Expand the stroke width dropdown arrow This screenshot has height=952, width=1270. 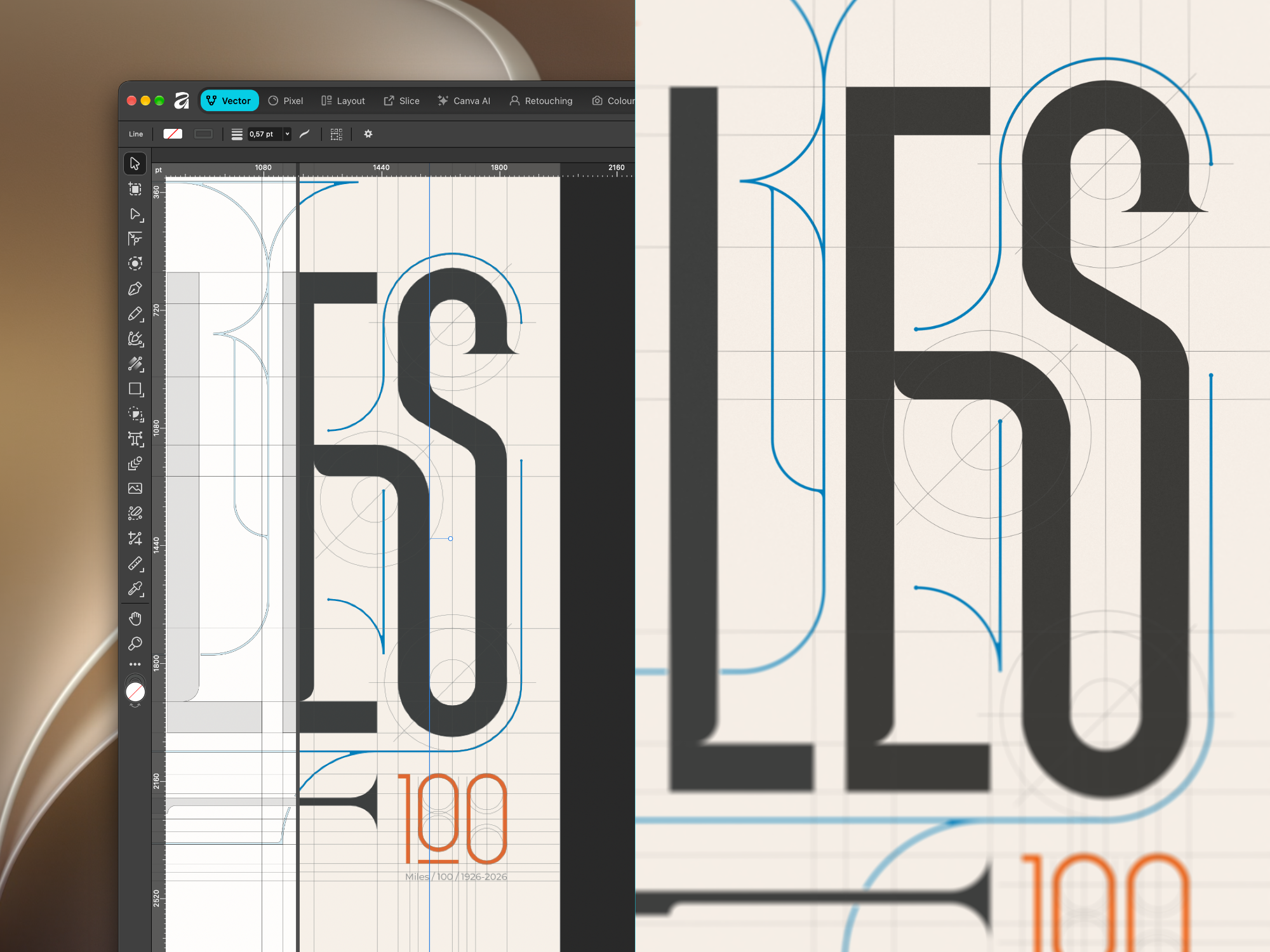(x=288, y=134)
